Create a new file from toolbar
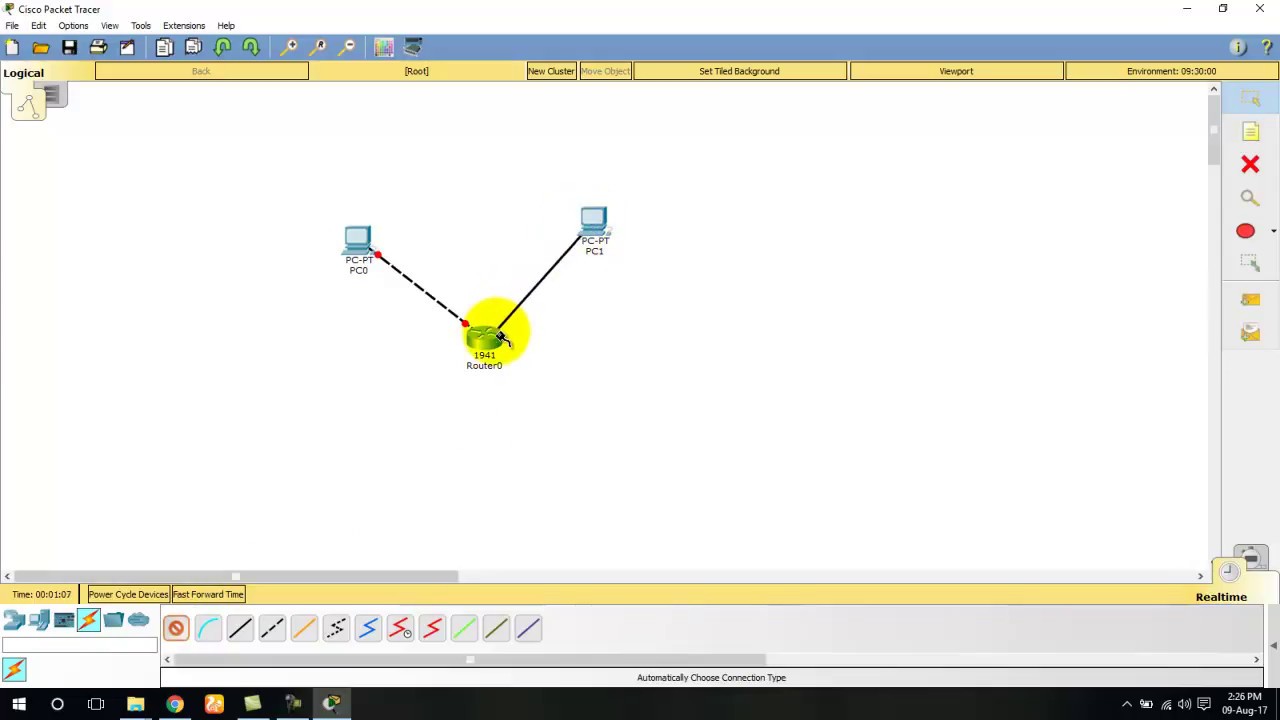 point(12,47)
